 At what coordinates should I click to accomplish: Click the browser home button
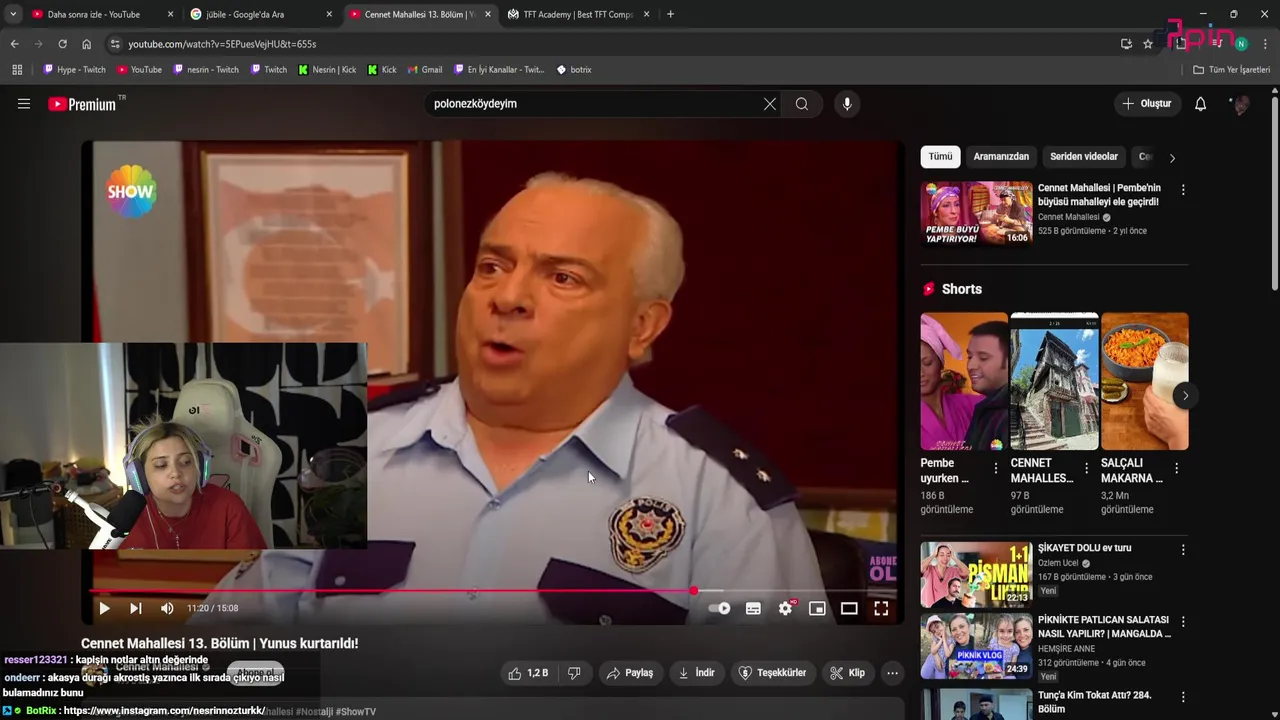coord(86,44)
